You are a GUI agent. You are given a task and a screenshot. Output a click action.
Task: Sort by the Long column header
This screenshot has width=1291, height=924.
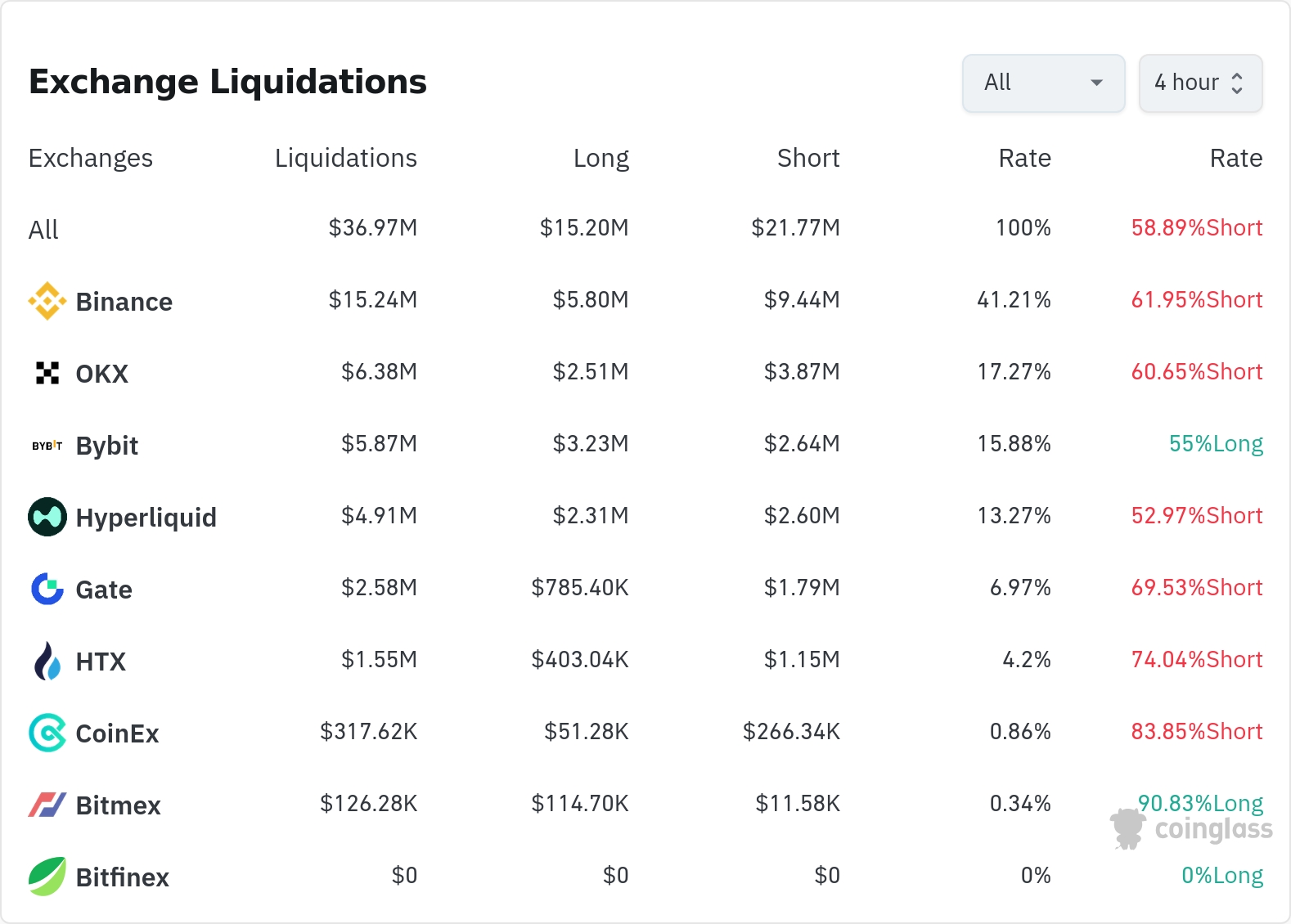[601, 158]
